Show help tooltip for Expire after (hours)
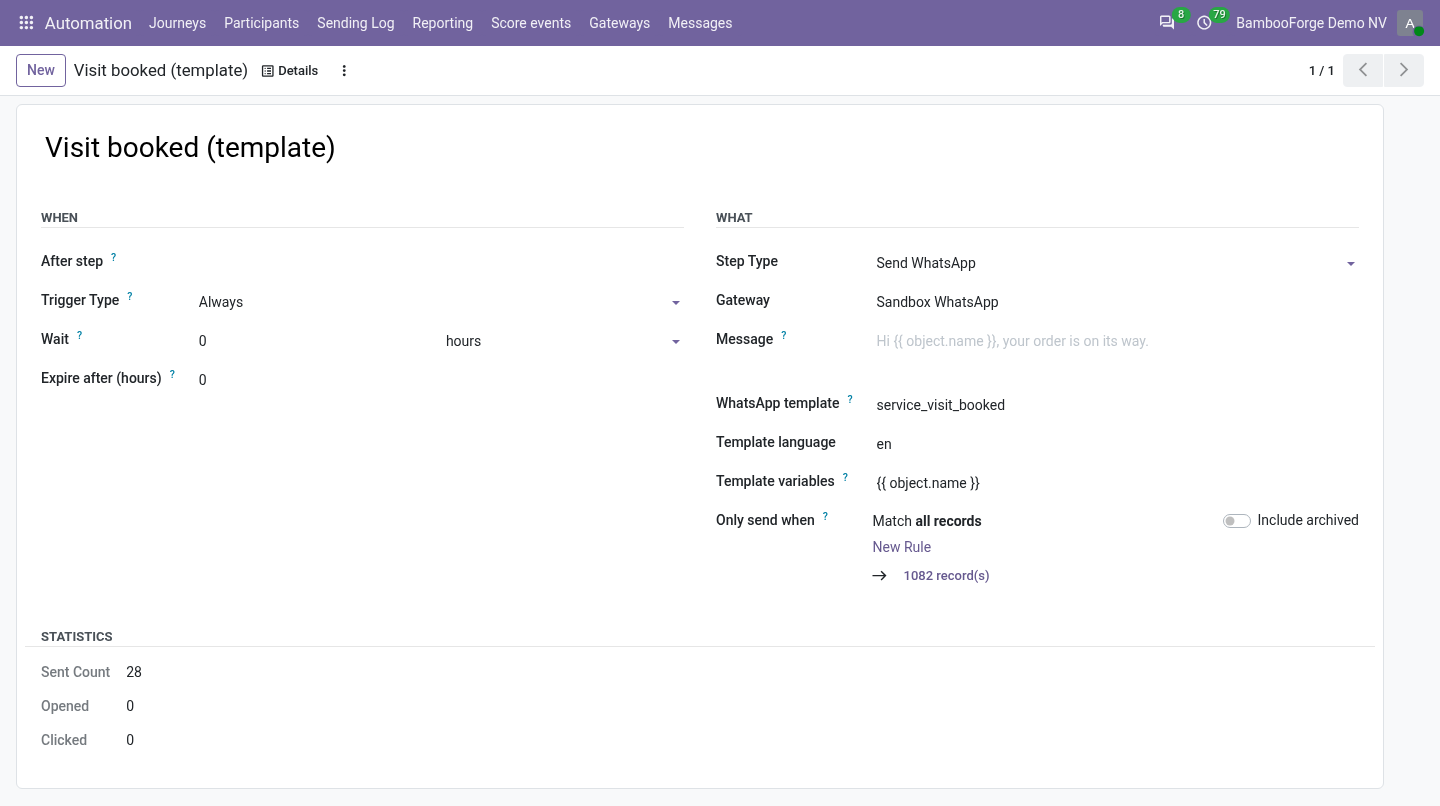This screenshot has width=1440, height=806. click(x=172, y=374)
